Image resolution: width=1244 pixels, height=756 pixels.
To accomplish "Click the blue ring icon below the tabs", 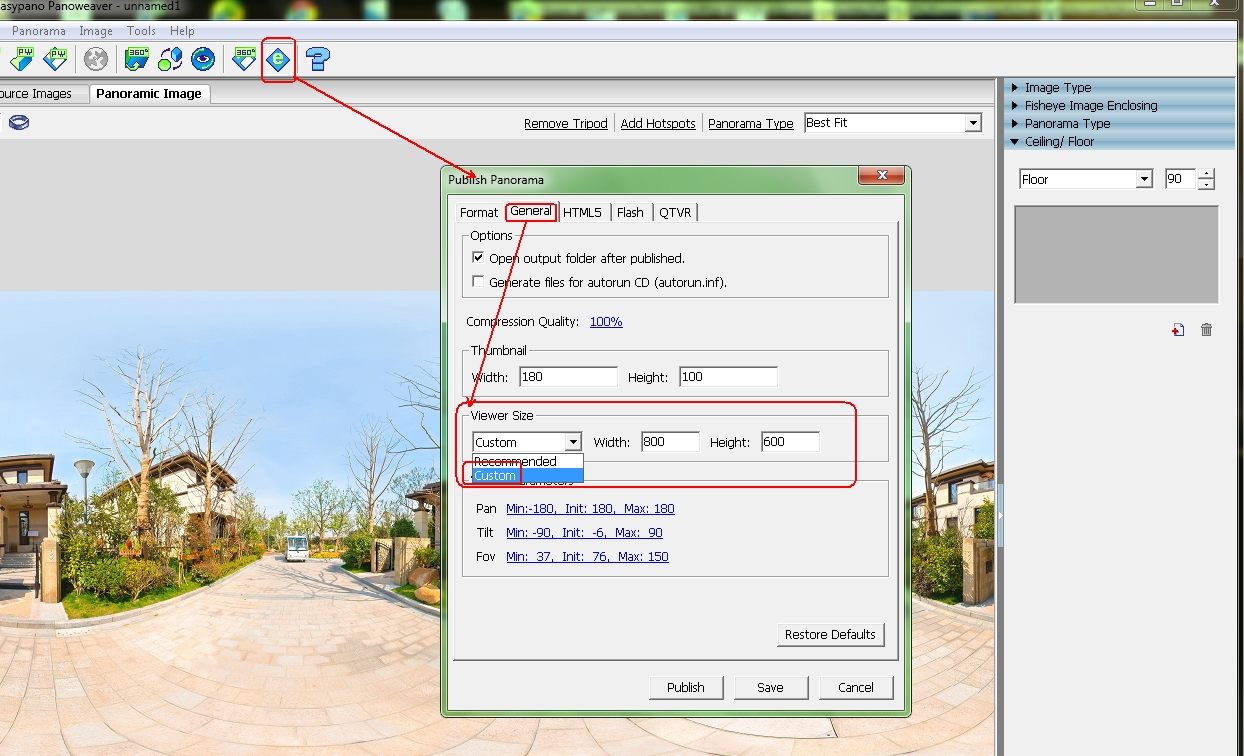I will pos(19,123).
